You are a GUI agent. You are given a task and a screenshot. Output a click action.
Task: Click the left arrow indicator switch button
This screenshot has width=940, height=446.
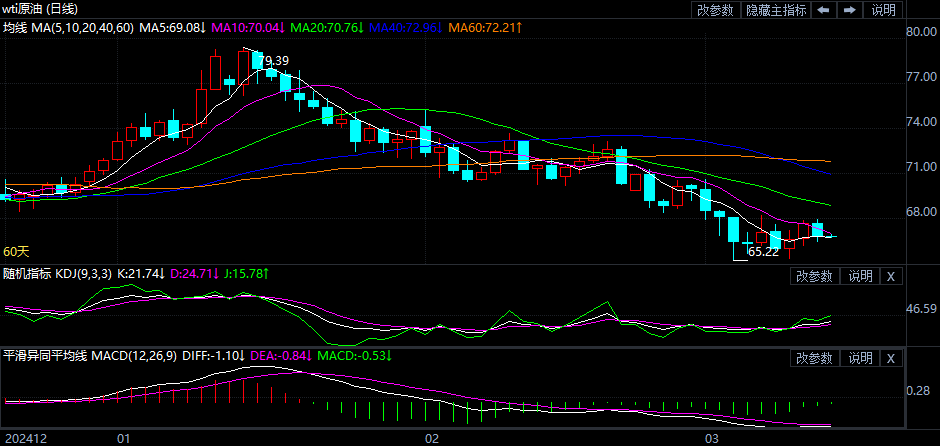(823, 10)
